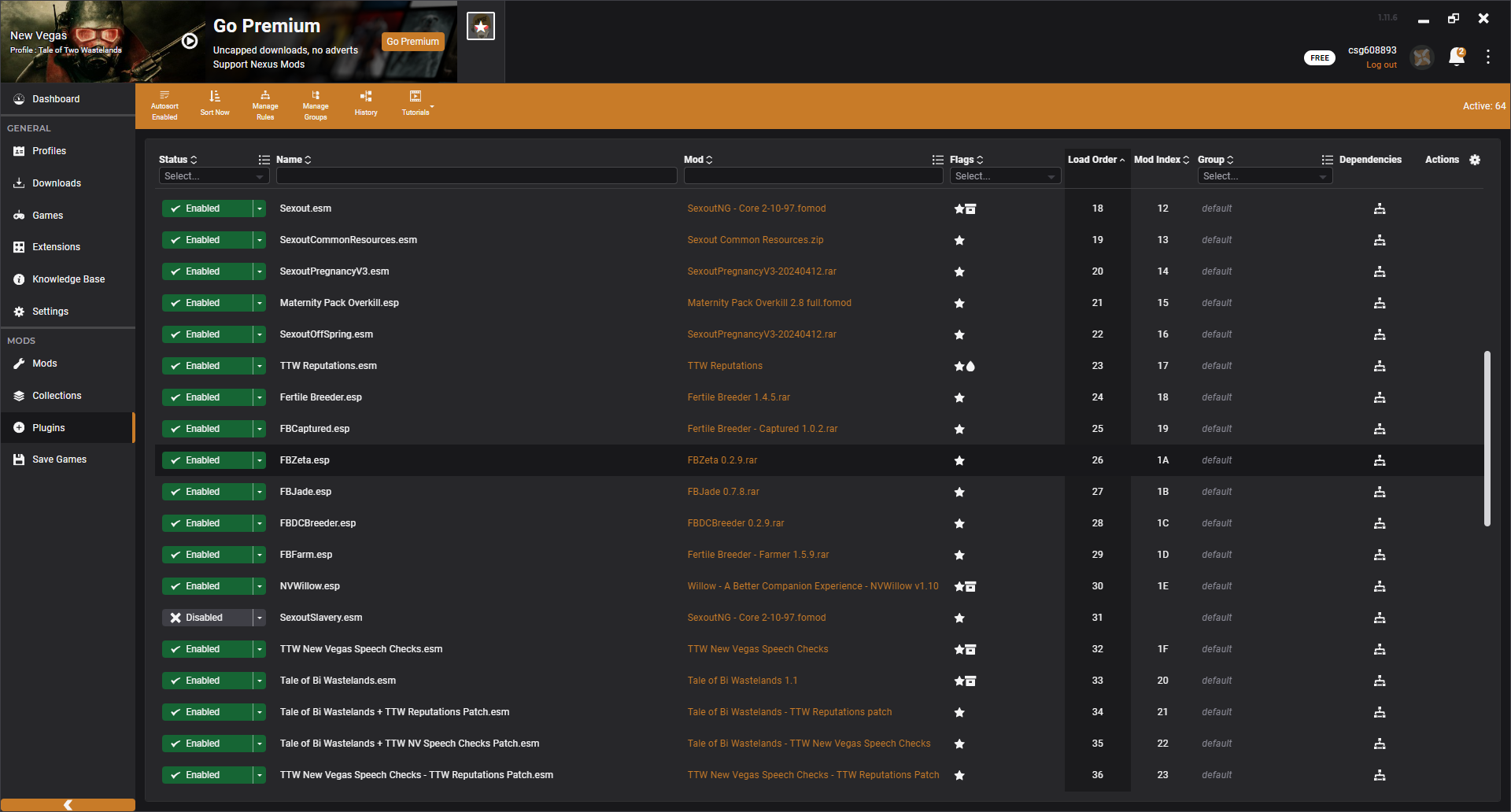Click the Go Premium button

[413, 42]
